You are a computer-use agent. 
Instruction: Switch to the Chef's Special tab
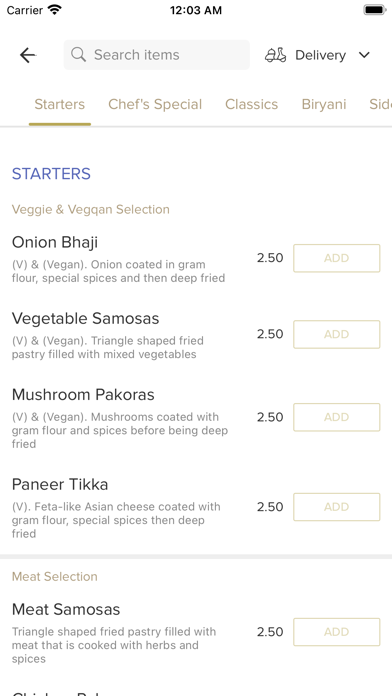tap(155, 104)
